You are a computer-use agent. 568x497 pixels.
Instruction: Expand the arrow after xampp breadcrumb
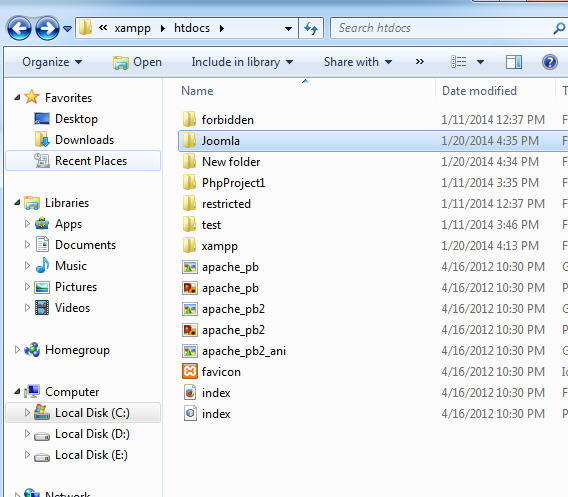163,28
